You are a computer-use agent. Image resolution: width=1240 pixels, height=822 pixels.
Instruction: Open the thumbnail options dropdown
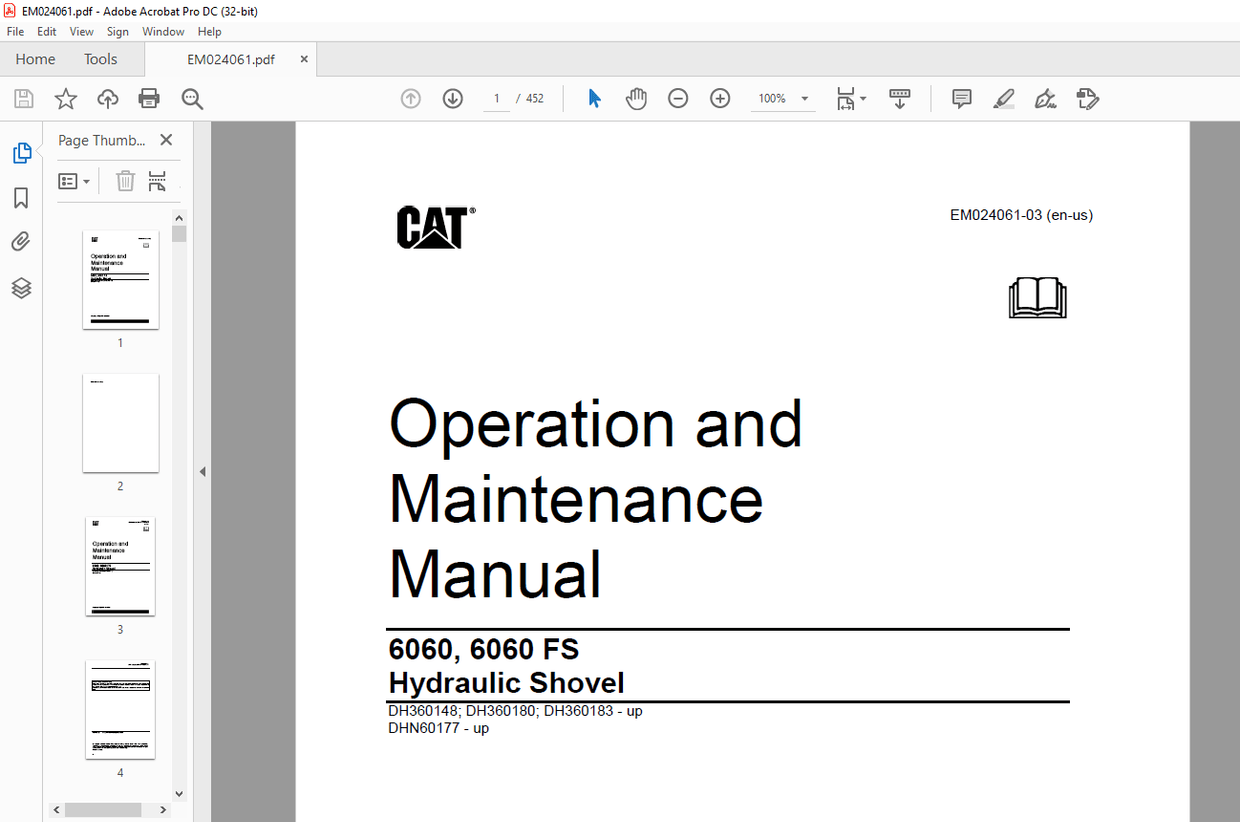(73, 181)
